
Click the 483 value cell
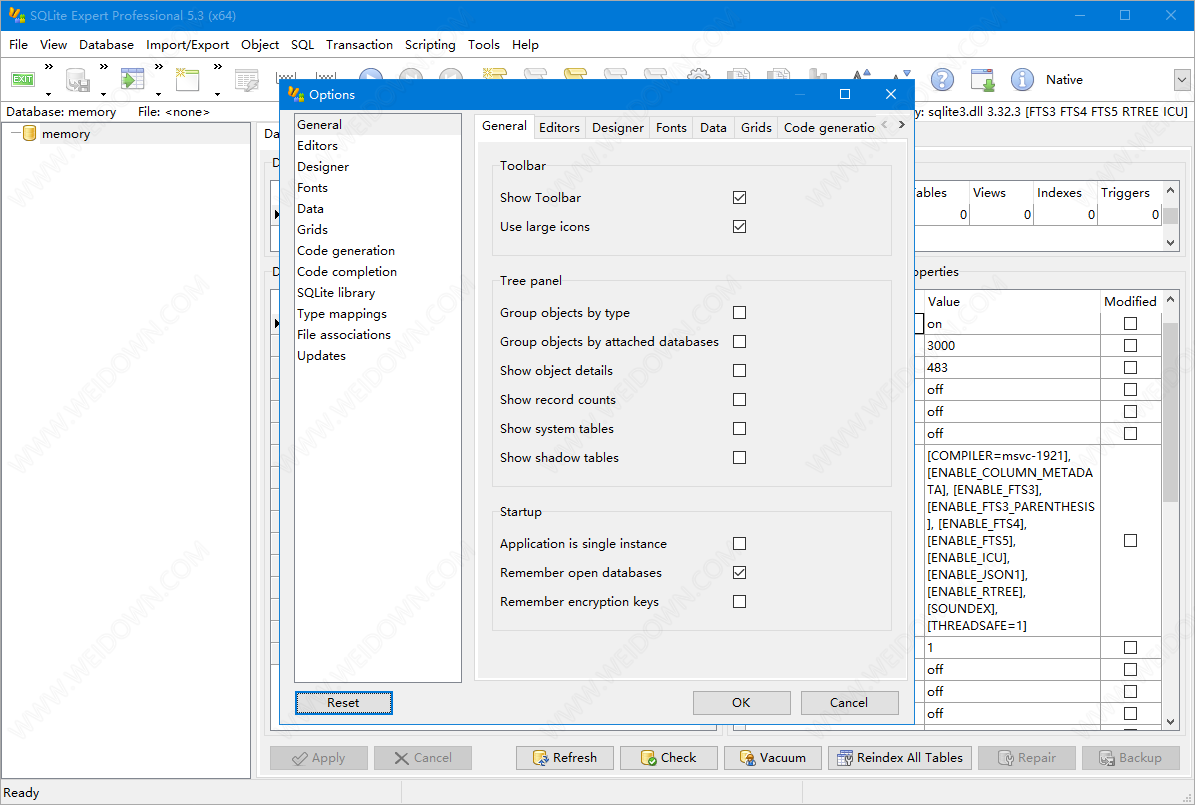coord(1011,367)
